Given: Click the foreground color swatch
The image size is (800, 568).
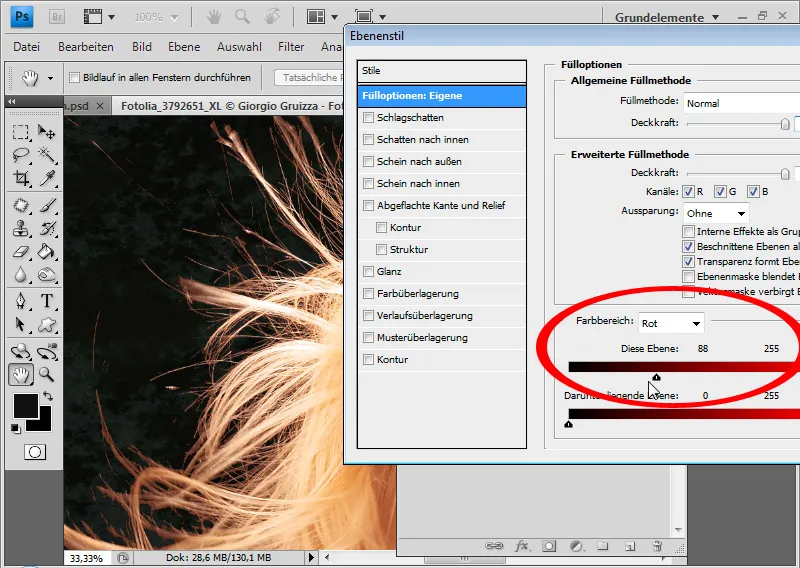Looking at the screenshot, I should (x=26, y=406).
